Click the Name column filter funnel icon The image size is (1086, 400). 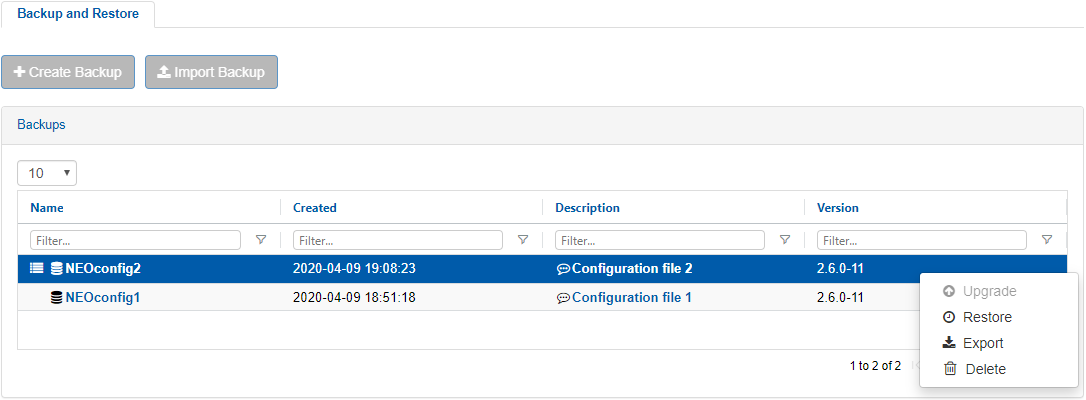[x=261, y=240]
